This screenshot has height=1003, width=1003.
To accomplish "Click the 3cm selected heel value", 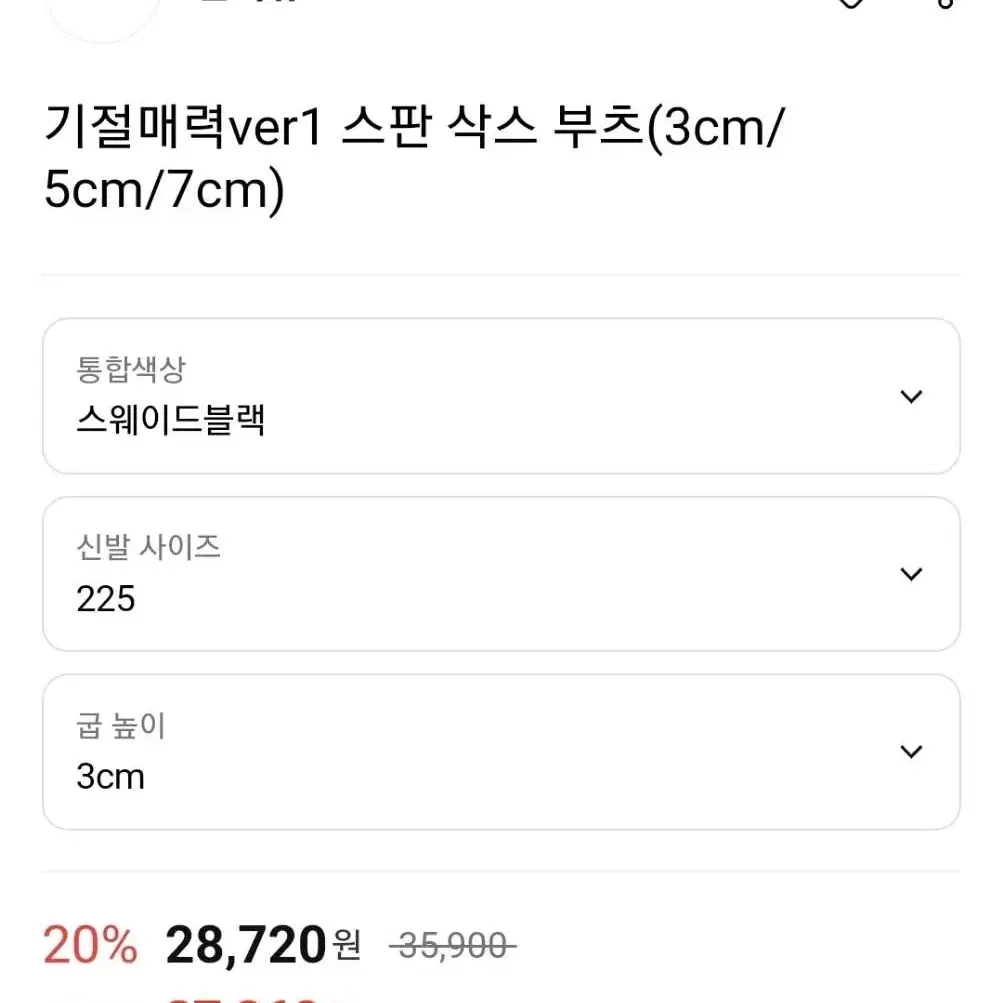I will point(110,777).
